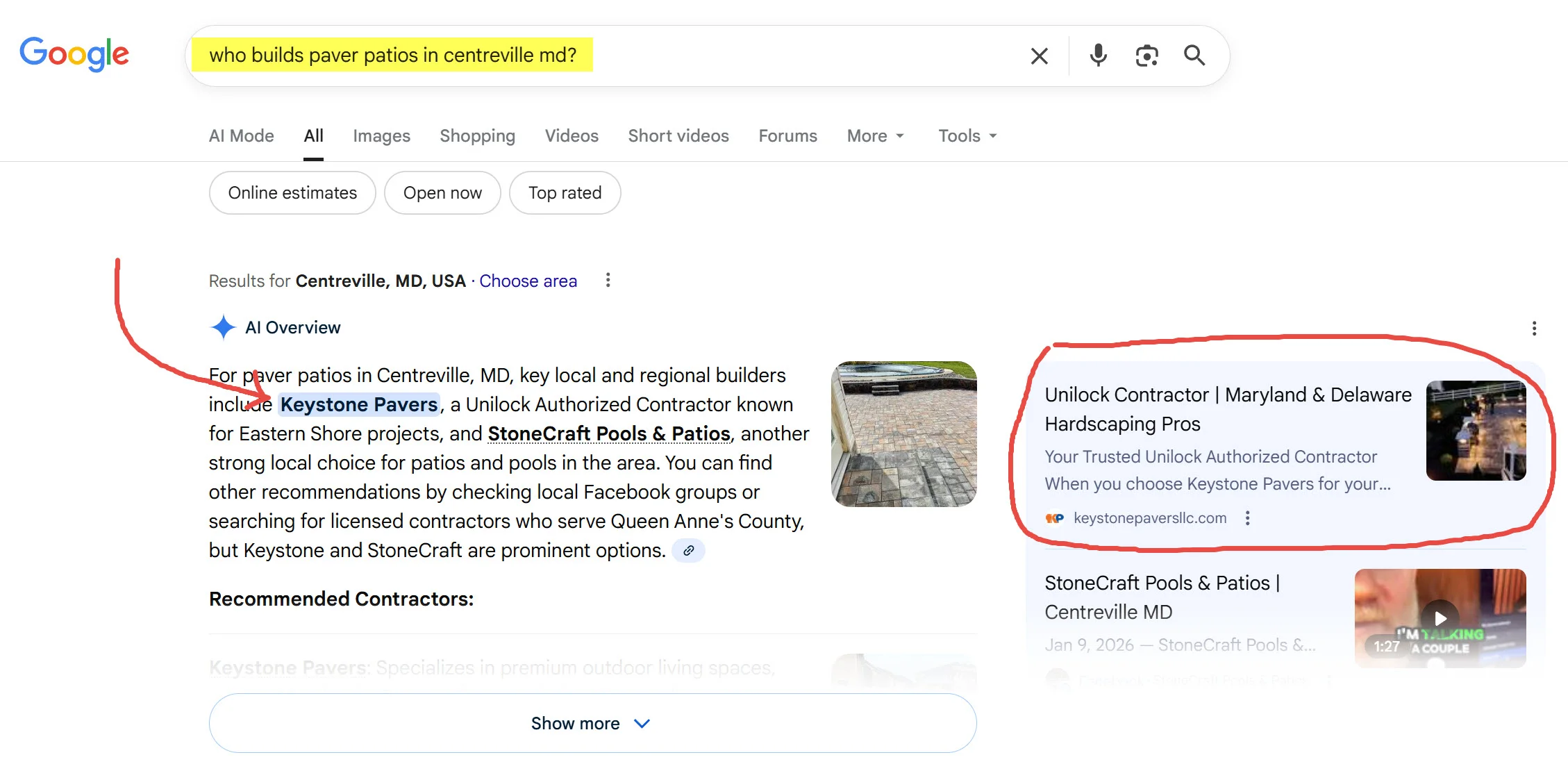The width and height of the screenshot is (1568, 771).
Task: Enable the Top rated filter
Action: click(565, 192)
